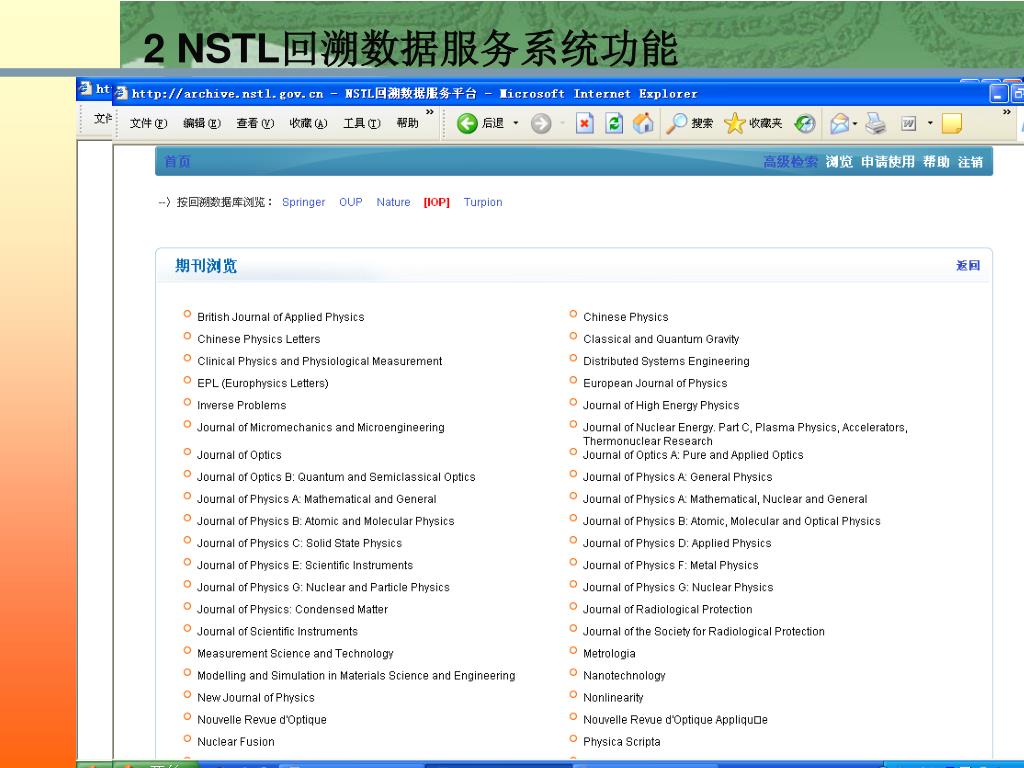1024x768 pixels.
Task: Open the 文件(F) menu
Action: [148, 123]
